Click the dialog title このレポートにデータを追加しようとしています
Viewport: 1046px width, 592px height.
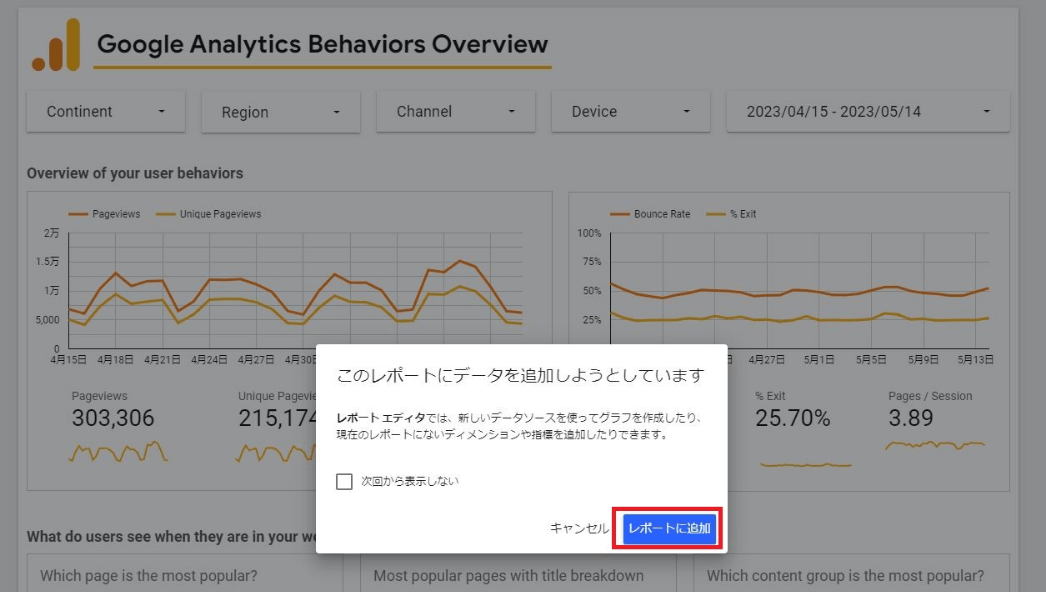point(520,376)
